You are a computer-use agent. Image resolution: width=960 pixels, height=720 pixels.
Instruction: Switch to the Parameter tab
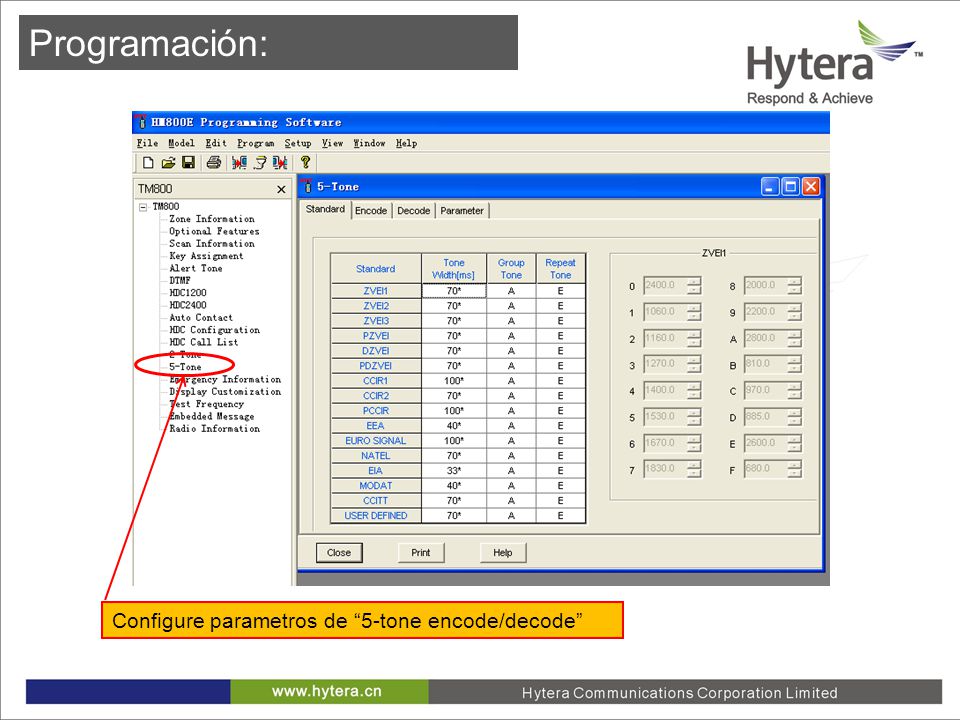pos(462,211)
